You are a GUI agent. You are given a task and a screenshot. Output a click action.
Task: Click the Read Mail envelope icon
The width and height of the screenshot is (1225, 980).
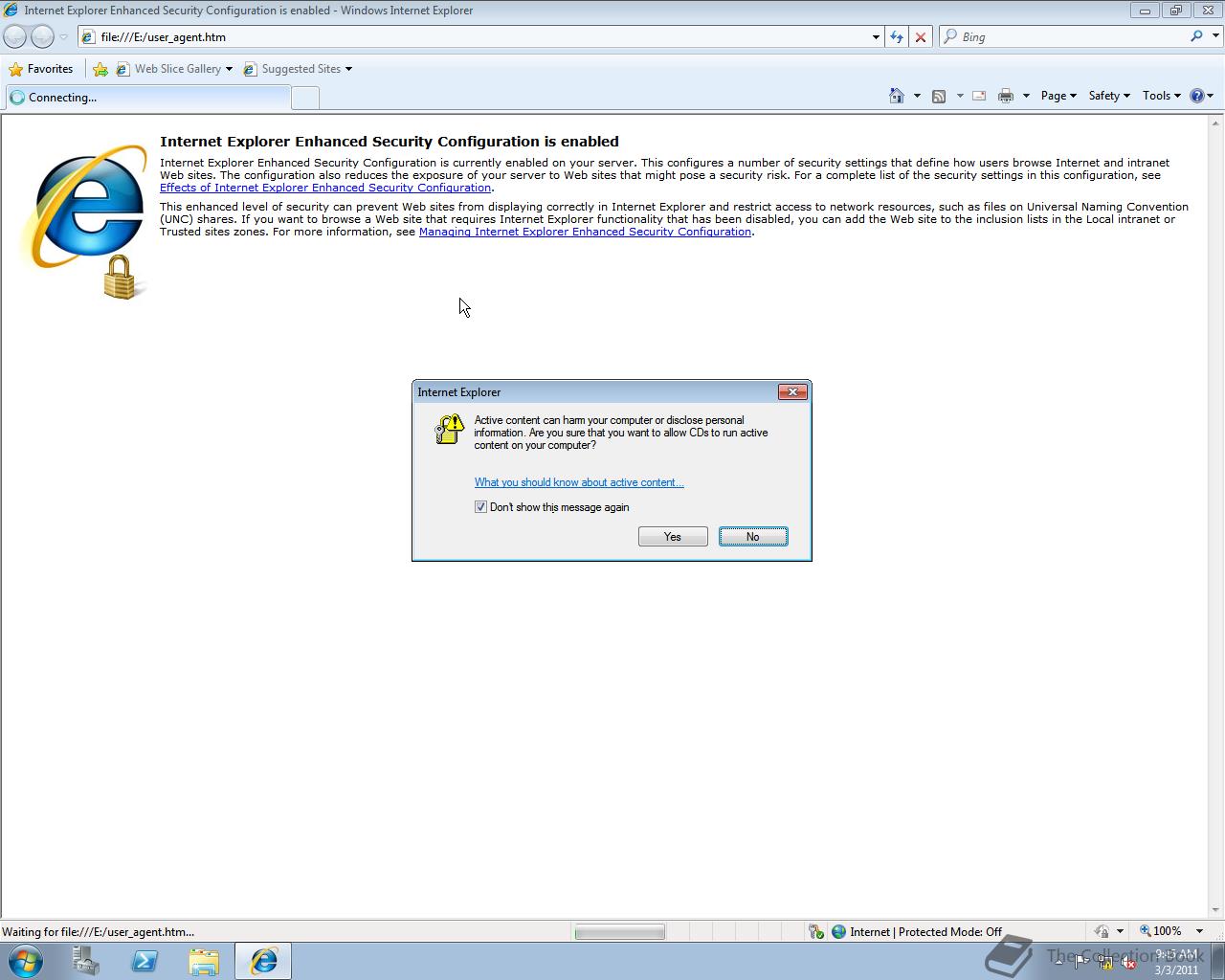click(x=979, y=96)
